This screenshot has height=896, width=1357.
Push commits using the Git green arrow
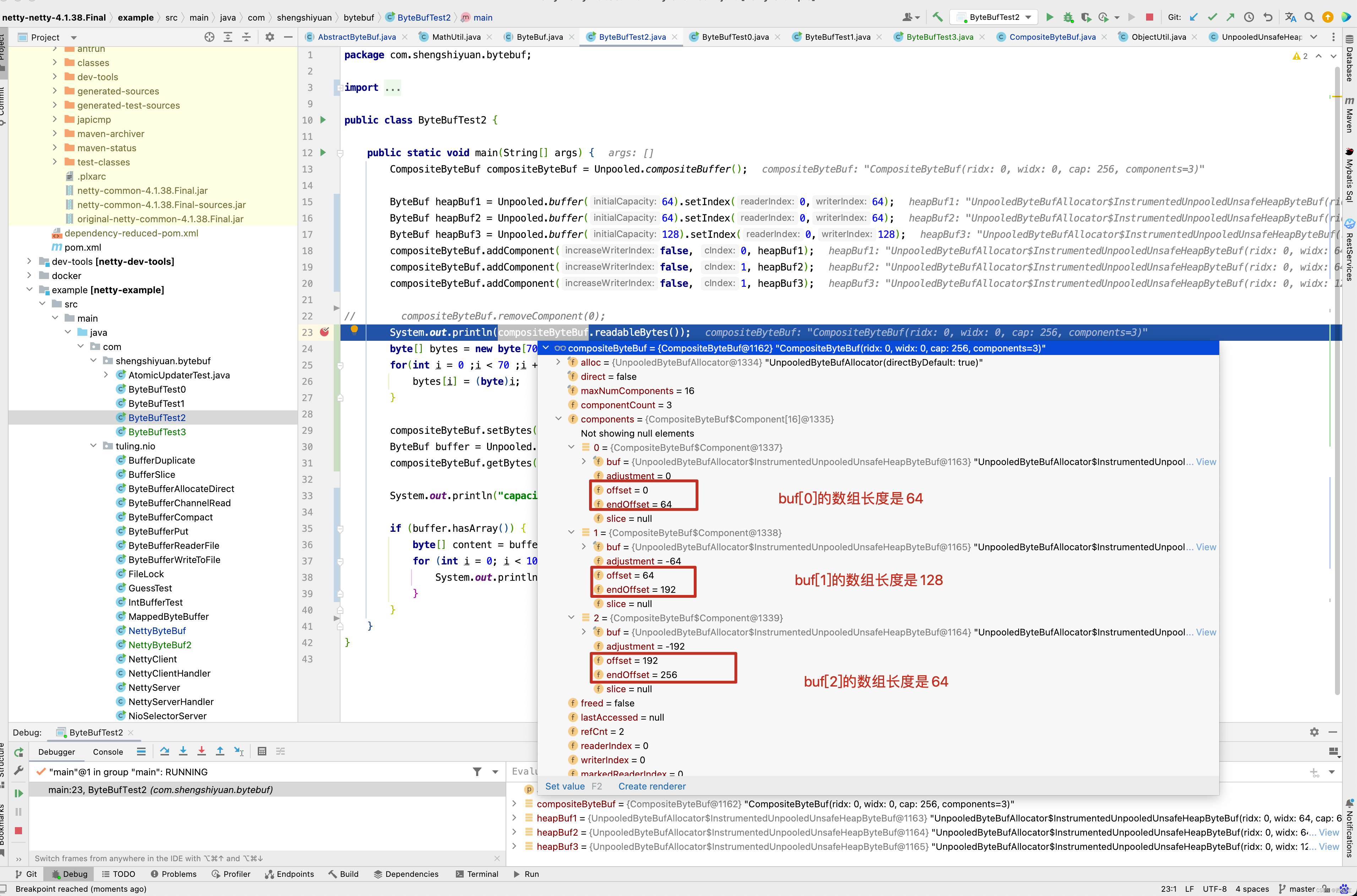(x=1231, y=17)
